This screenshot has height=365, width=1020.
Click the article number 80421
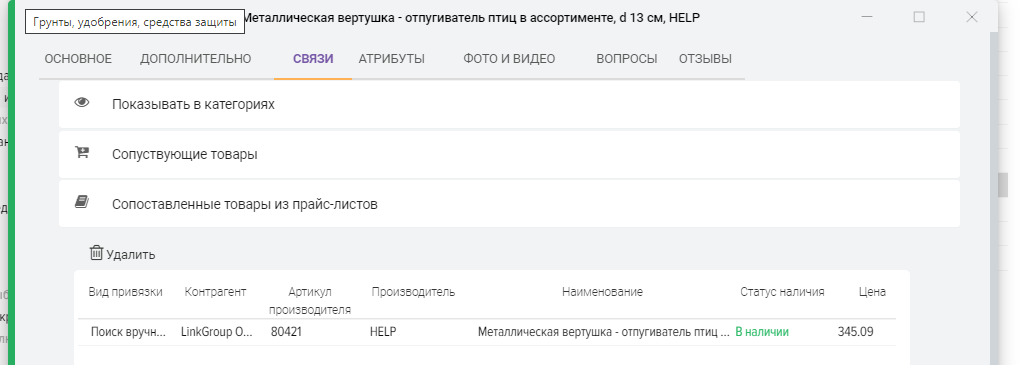coord(286,332)
